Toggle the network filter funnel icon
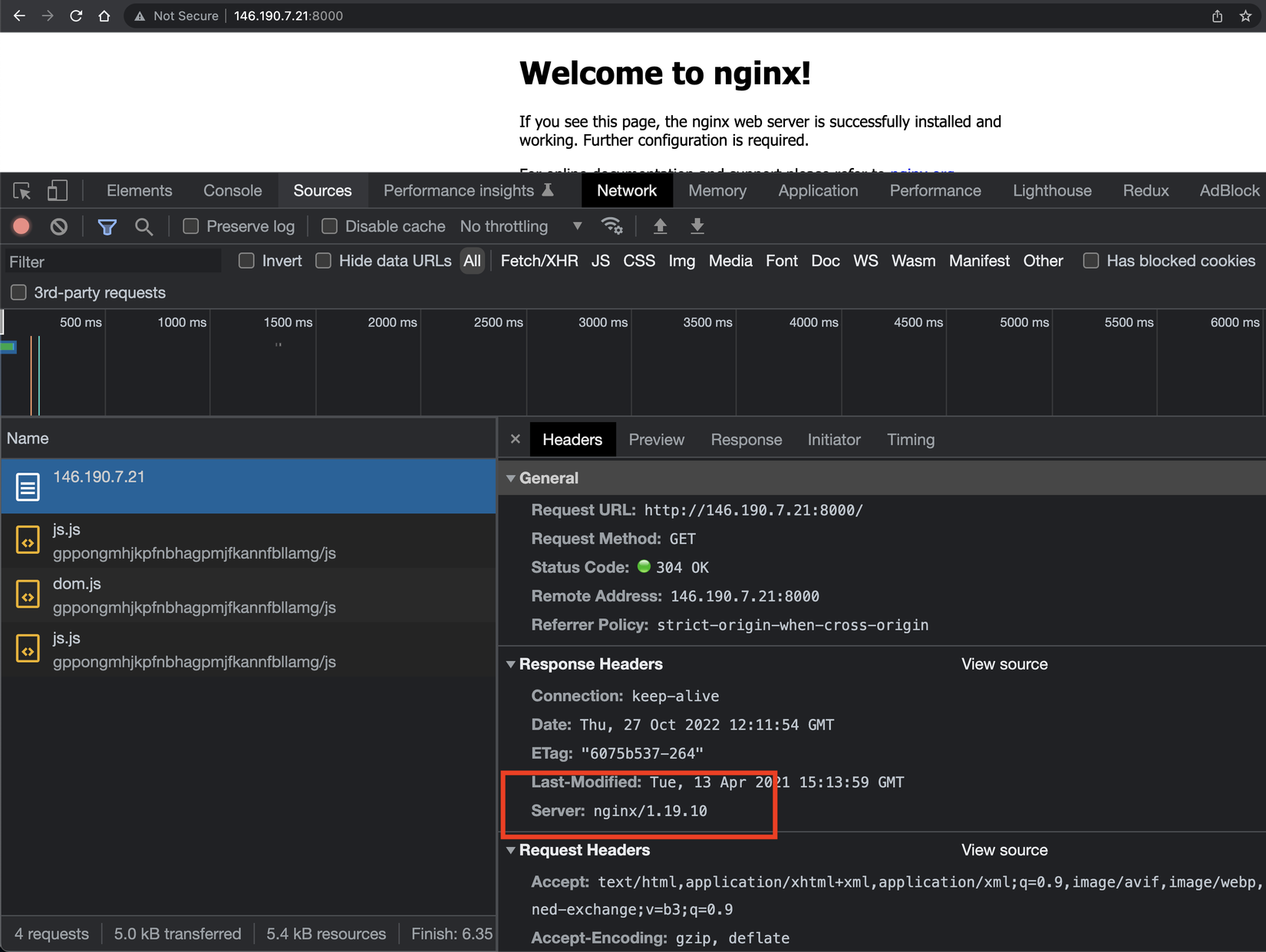Screen dimensions: 1266x952 click(x=107, y=226)
